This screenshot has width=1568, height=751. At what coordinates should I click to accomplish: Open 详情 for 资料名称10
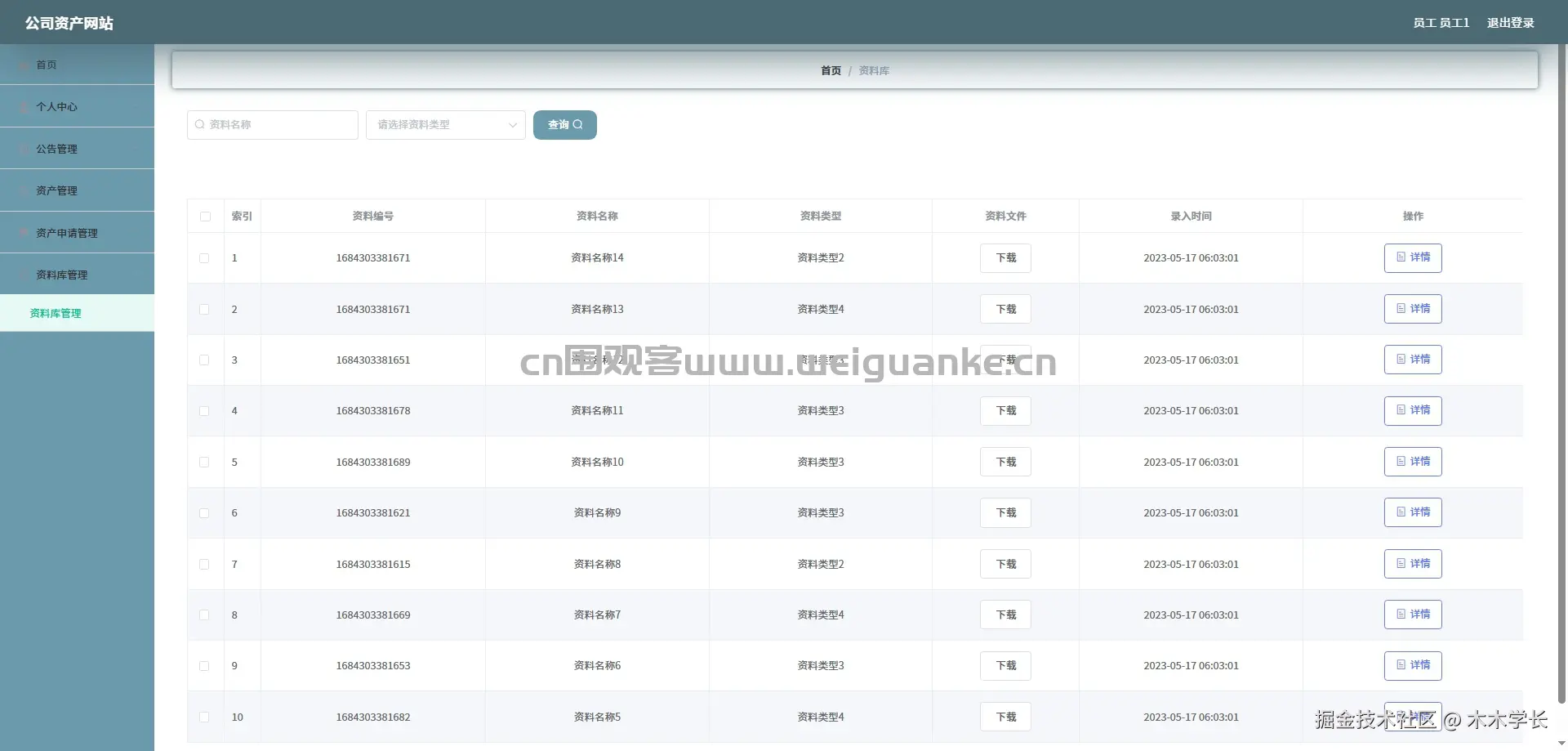click(1413, 462)
